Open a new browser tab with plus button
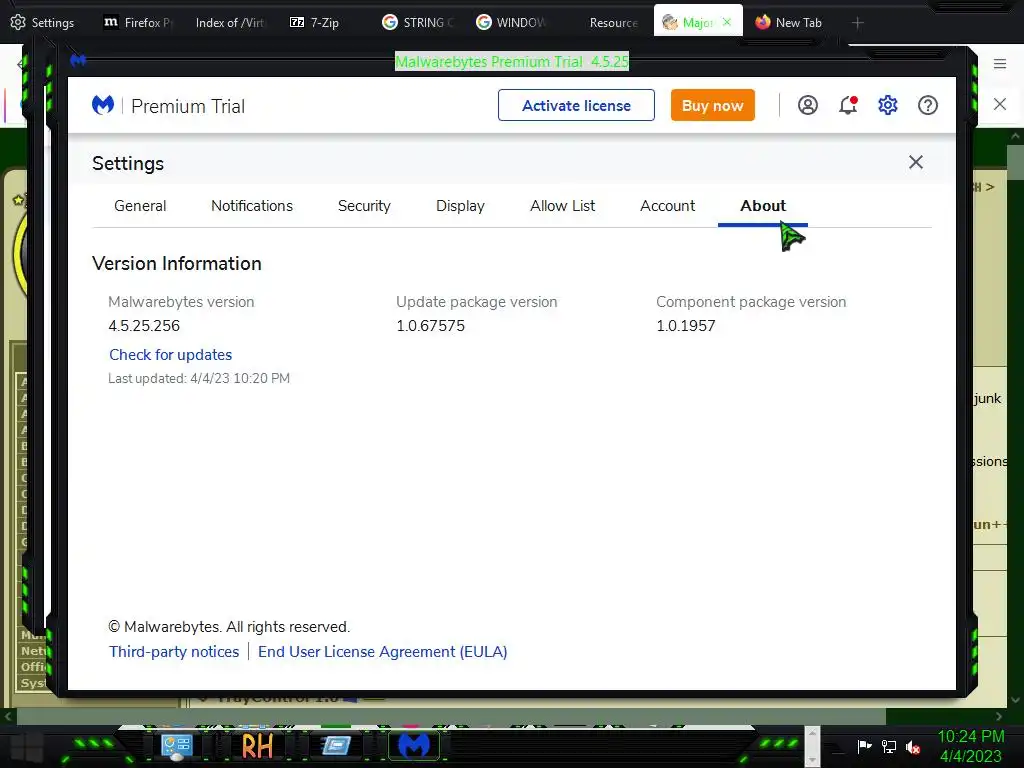Image resolution: width=1024 pixels, height=768 pixels. [857, 23]
